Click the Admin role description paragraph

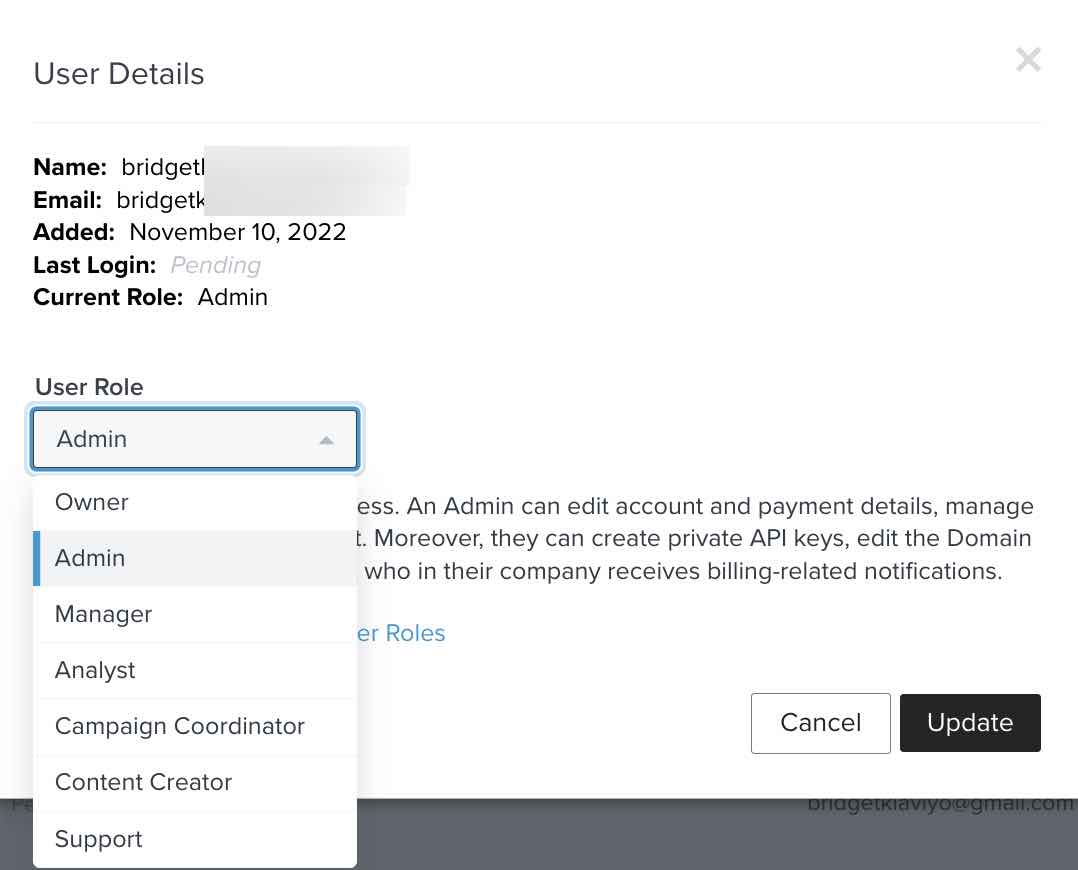click(x=690, y=539)
